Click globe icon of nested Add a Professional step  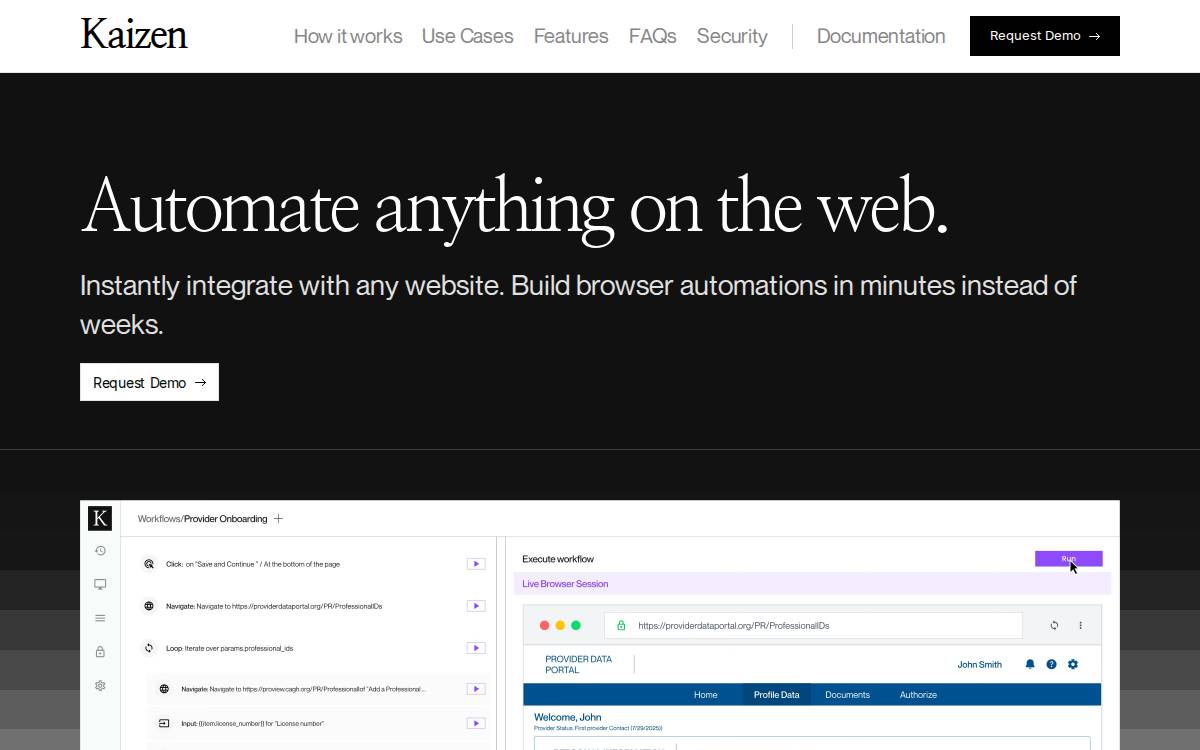[164, 689]
